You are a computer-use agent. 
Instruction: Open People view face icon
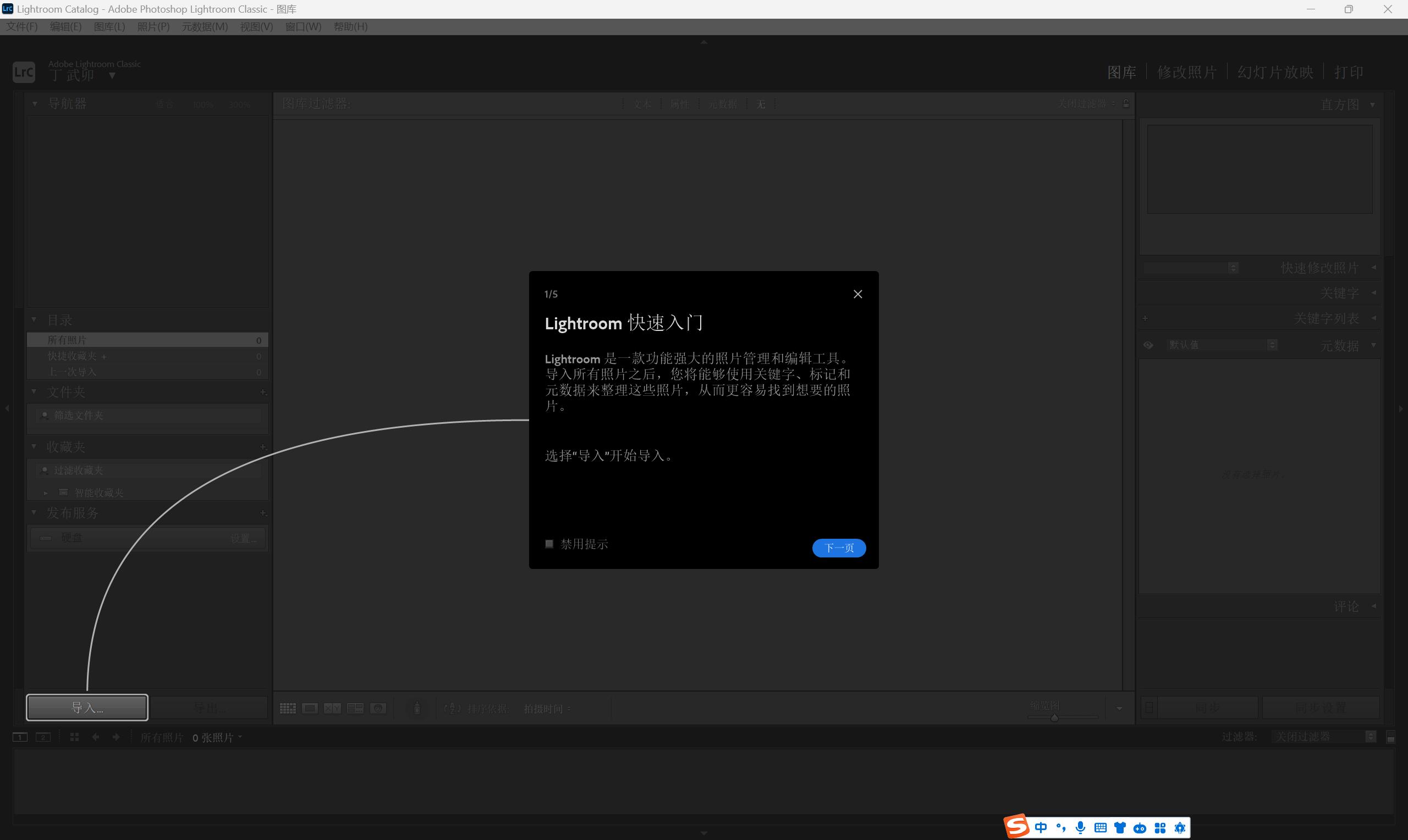tap(378, 708)
